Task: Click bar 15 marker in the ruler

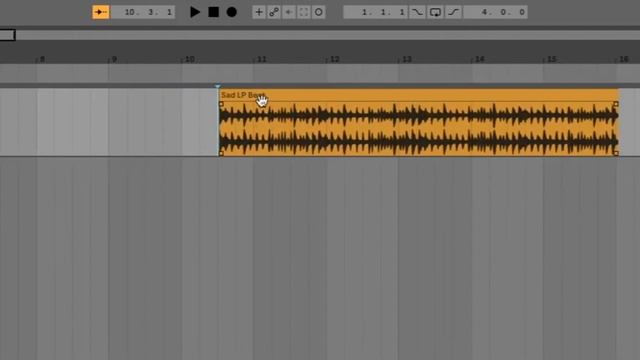Action: pos(551,59)
